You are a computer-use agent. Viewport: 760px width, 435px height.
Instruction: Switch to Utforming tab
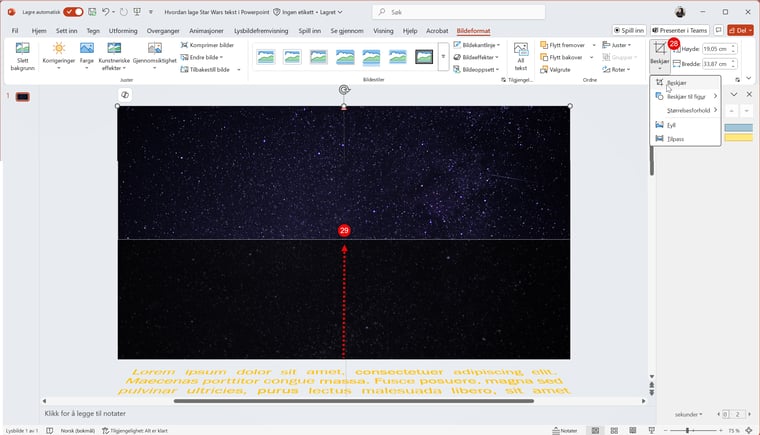point(123,31)
